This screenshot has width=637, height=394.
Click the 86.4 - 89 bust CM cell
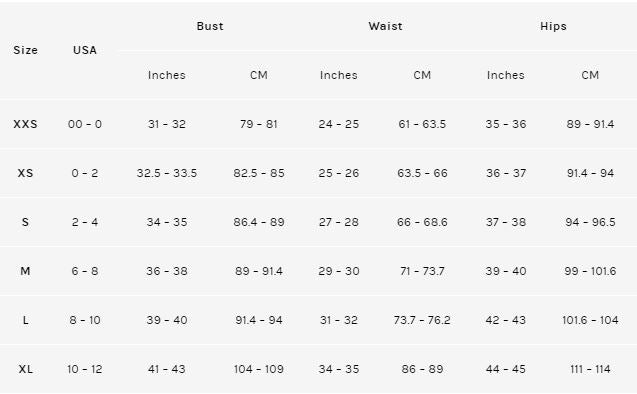[x=259, y=222]
